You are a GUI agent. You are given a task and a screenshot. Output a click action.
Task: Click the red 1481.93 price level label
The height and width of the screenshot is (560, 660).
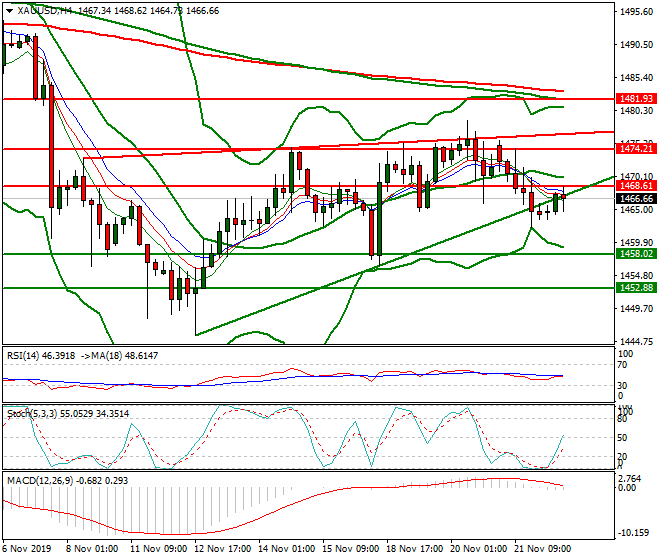[636, 99]
